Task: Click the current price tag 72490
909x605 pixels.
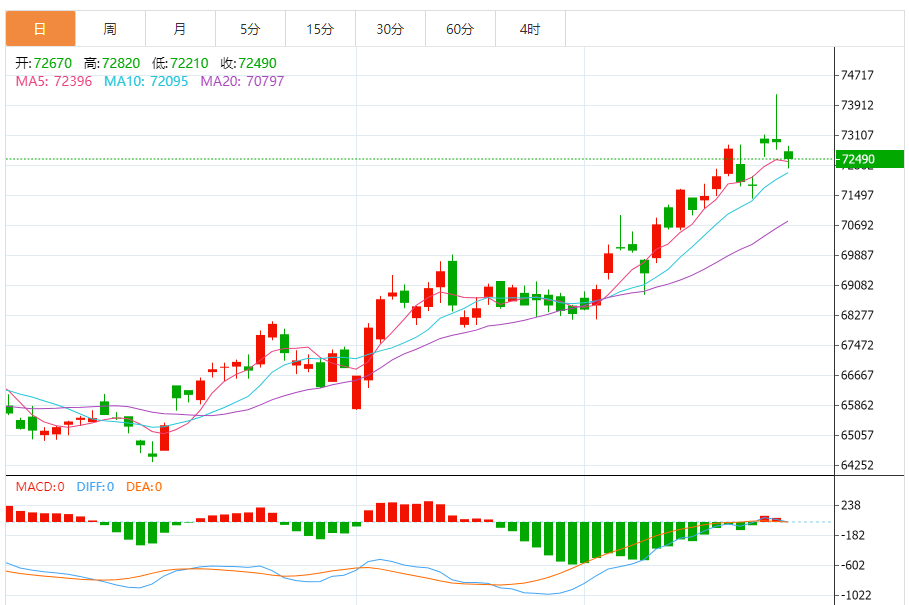Action: (x=870, y=159)
